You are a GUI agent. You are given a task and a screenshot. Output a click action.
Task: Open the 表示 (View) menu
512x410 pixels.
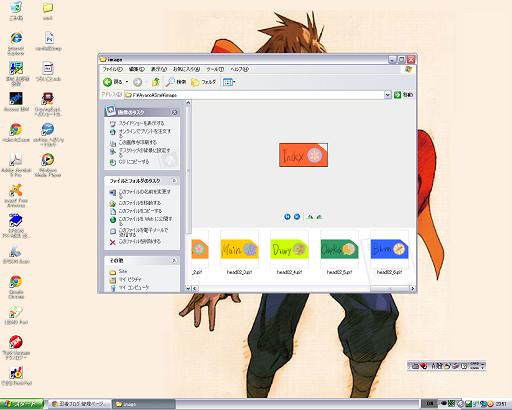click(x=158, y=69)
